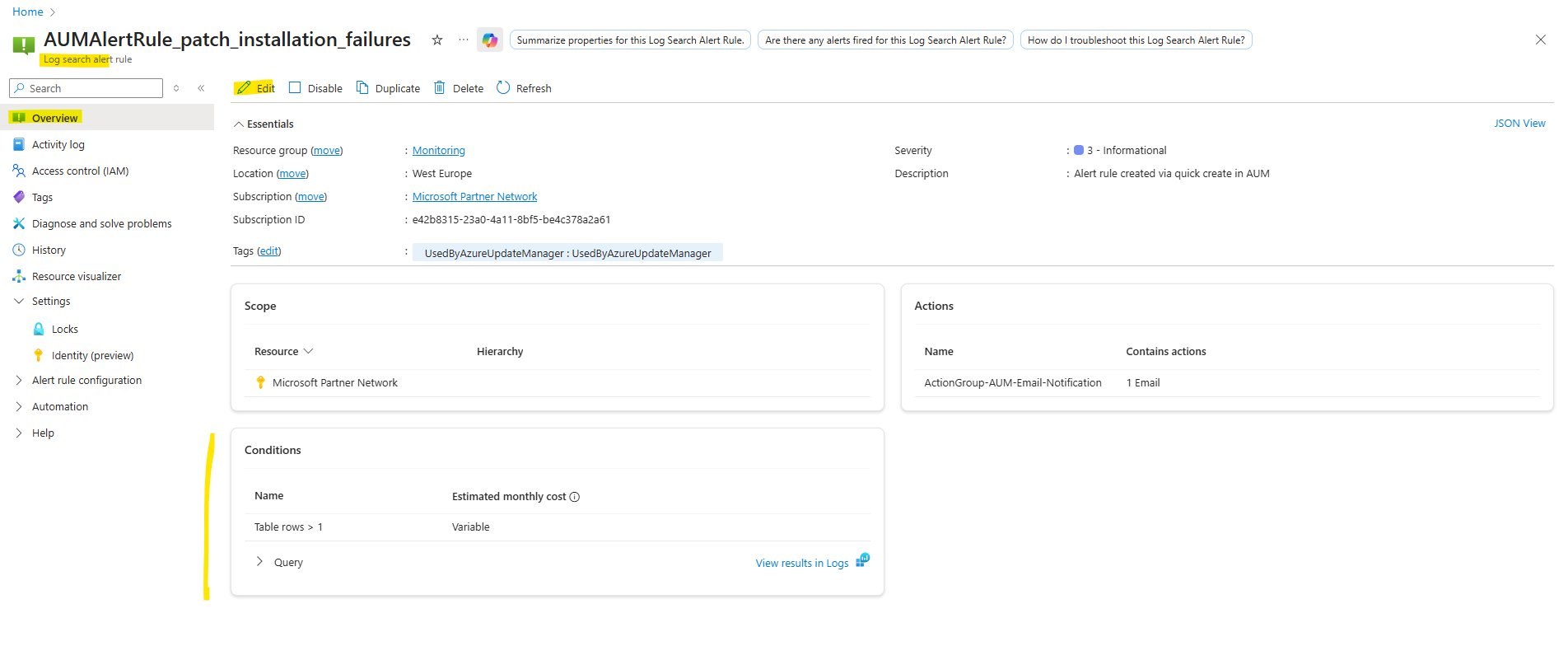
Task: Click the Edit pencil icon
Action: [244, 88]
